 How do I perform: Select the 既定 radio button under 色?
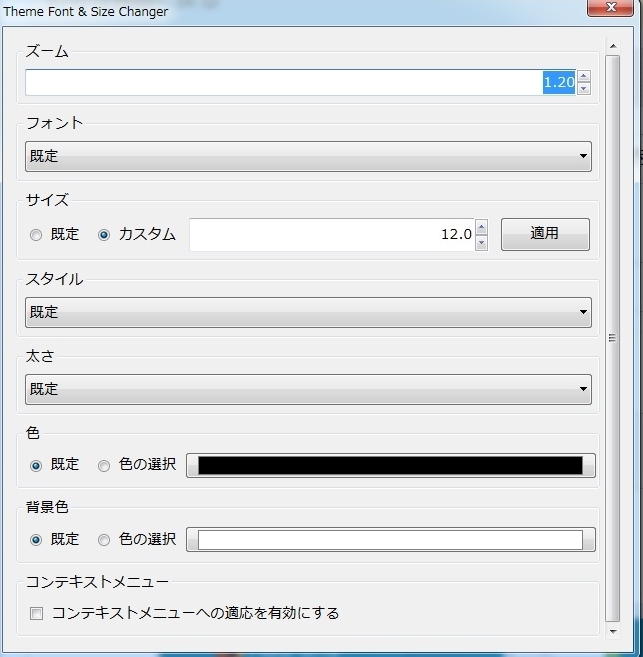click(x=36, y=466)
